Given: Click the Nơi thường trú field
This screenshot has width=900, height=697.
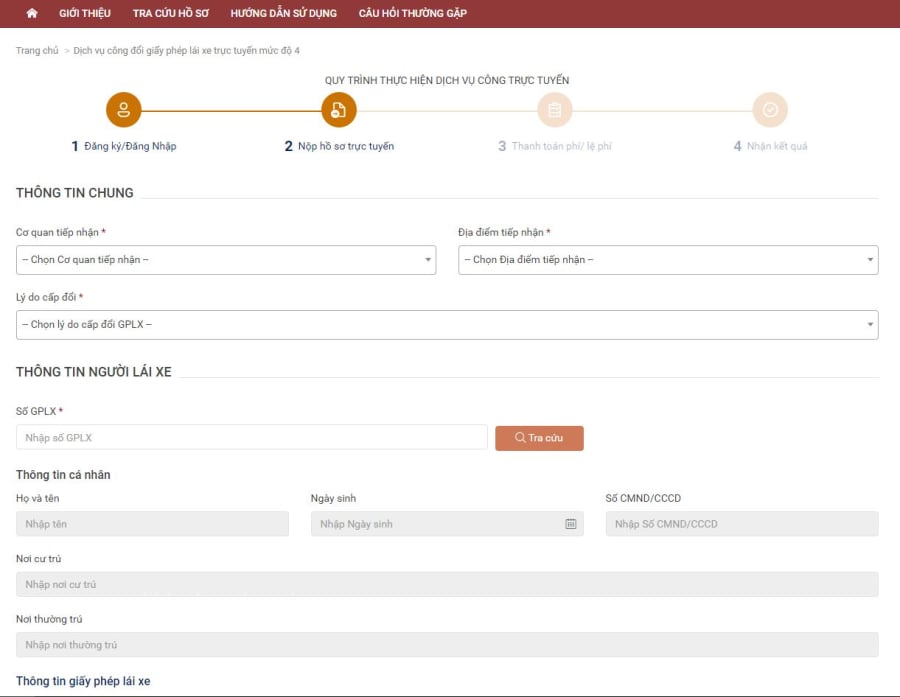Looking at the screenshot, I should [x=447, y=645].
